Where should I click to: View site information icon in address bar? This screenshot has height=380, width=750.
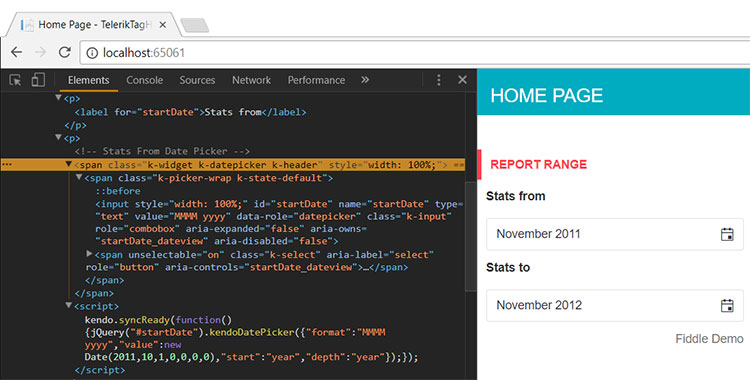point(92,53)
